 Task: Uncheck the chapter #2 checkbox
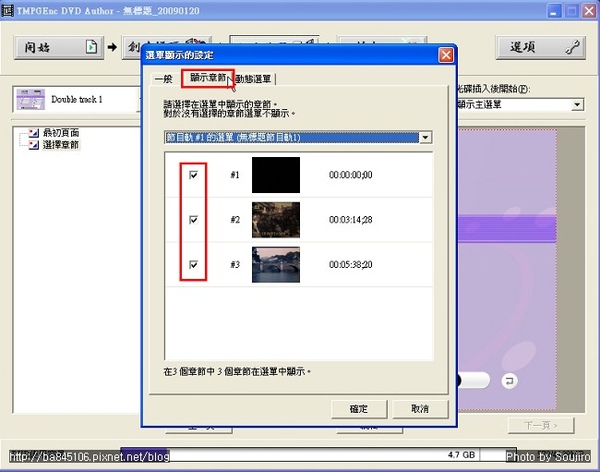click(194, 220)
